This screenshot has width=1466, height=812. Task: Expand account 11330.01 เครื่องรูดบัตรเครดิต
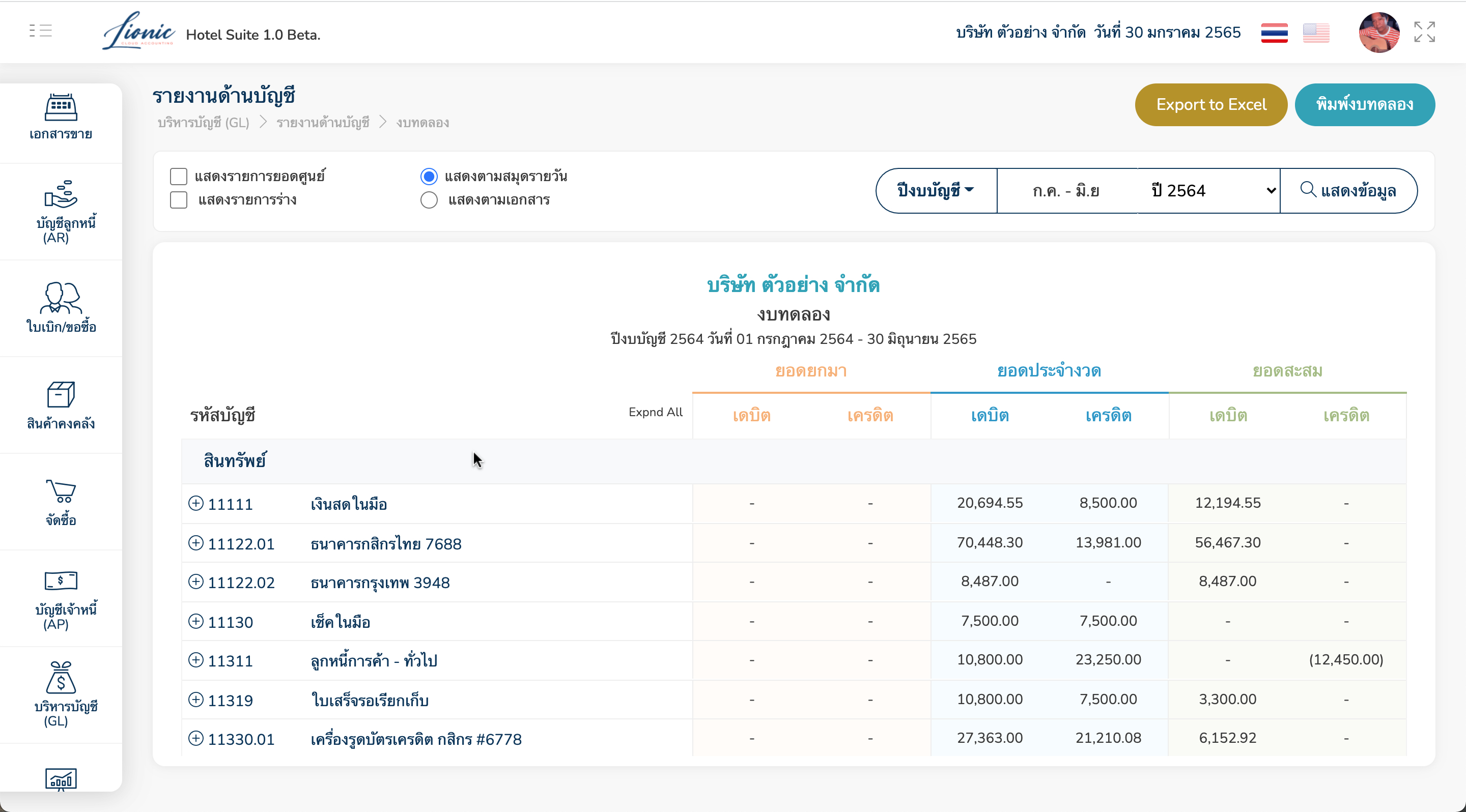pyautogui.click(x=196, y=738)
